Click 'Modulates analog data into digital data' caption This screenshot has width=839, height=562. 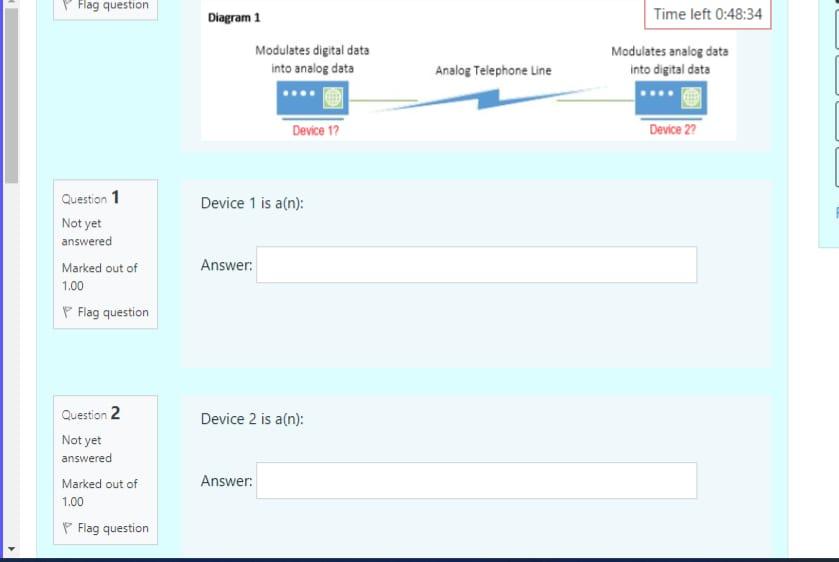(x=670, y=60)
